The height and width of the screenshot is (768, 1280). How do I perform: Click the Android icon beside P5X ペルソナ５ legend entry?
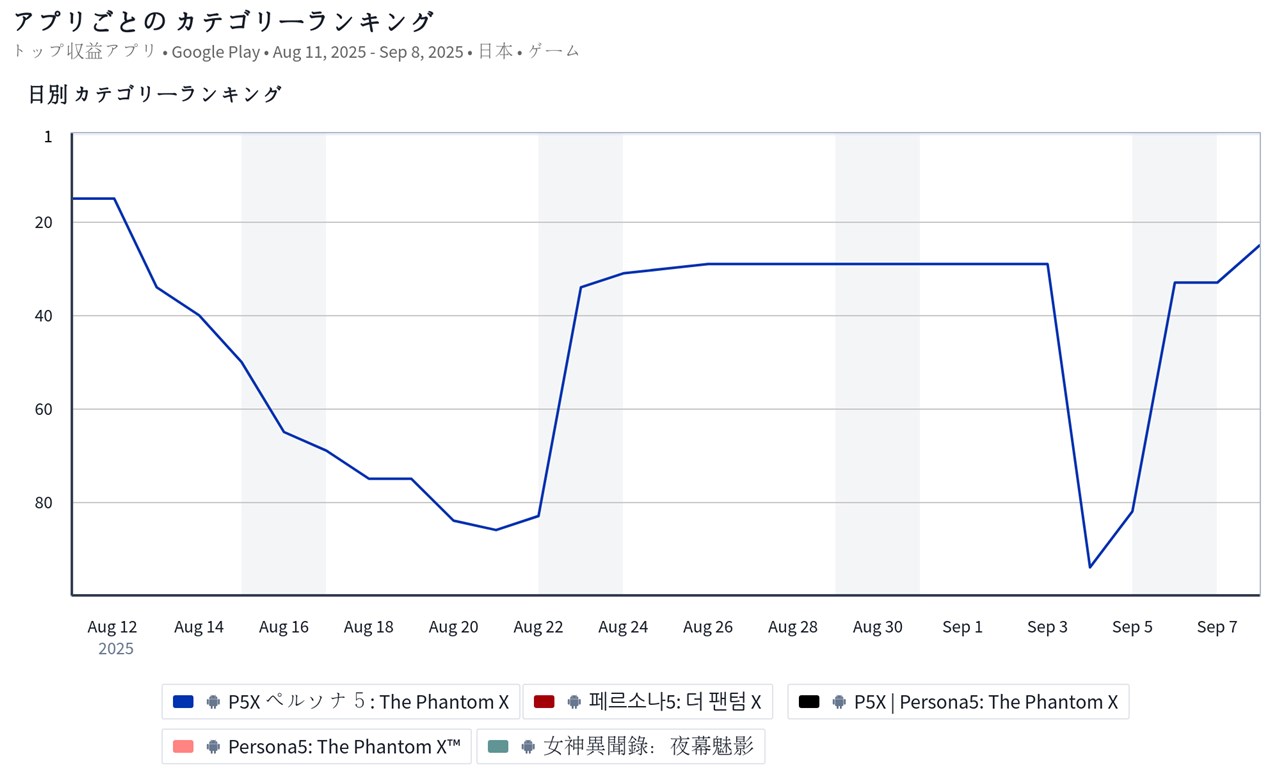point(213,702)
